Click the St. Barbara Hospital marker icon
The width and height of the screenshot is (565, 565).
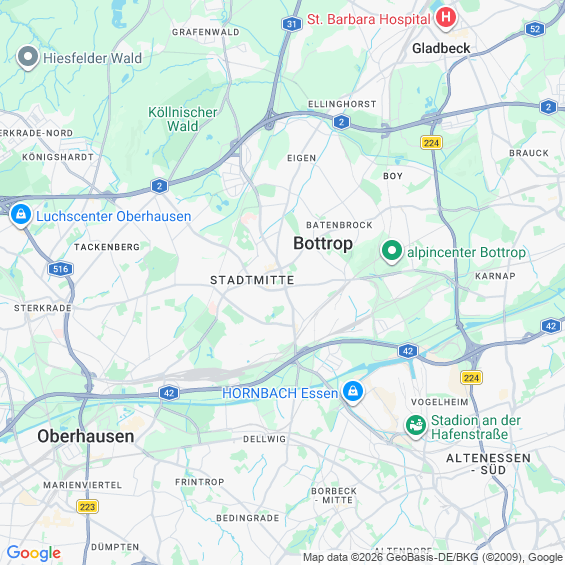(x=446, y=19)
